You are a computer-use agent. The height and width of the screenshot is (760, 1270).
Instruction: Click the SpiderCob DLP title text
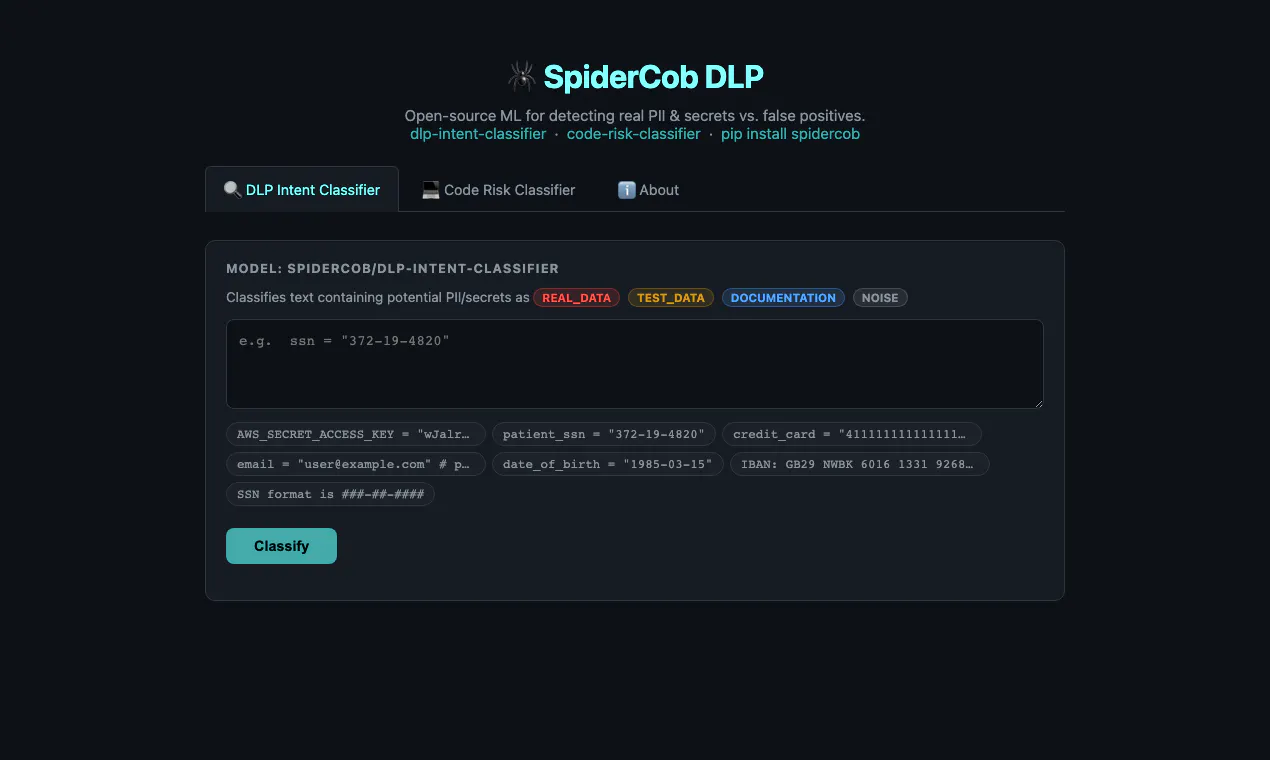click(x=653, y=76)
